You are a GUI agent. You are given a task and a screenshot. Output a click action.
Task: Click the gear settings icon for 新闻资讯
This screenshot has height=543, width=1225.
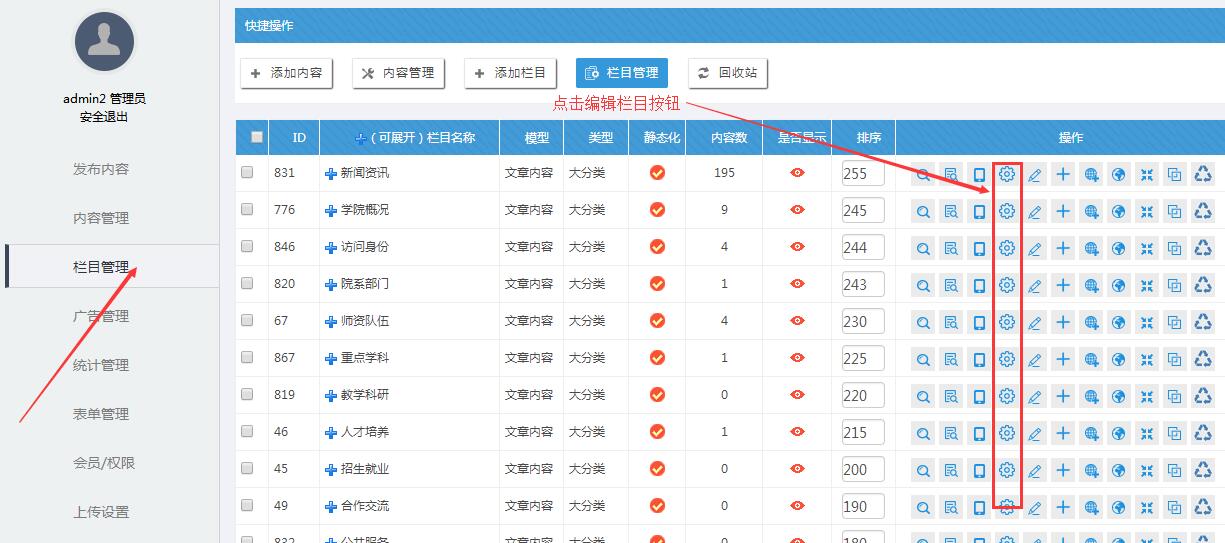pyautogui.click(x=1007, y=174)
